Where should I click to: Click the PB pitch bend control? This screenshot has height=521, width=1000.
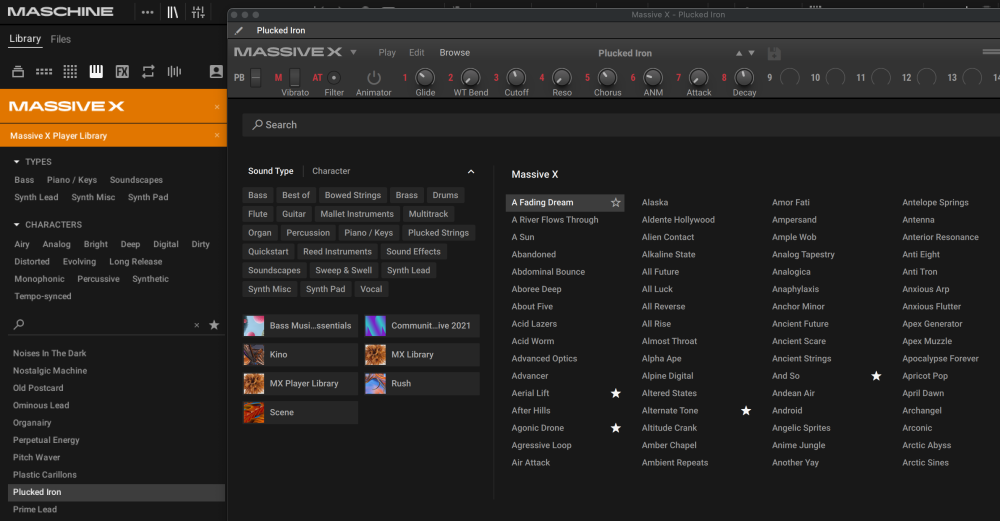pyautogui.click(x=256, y=77)
